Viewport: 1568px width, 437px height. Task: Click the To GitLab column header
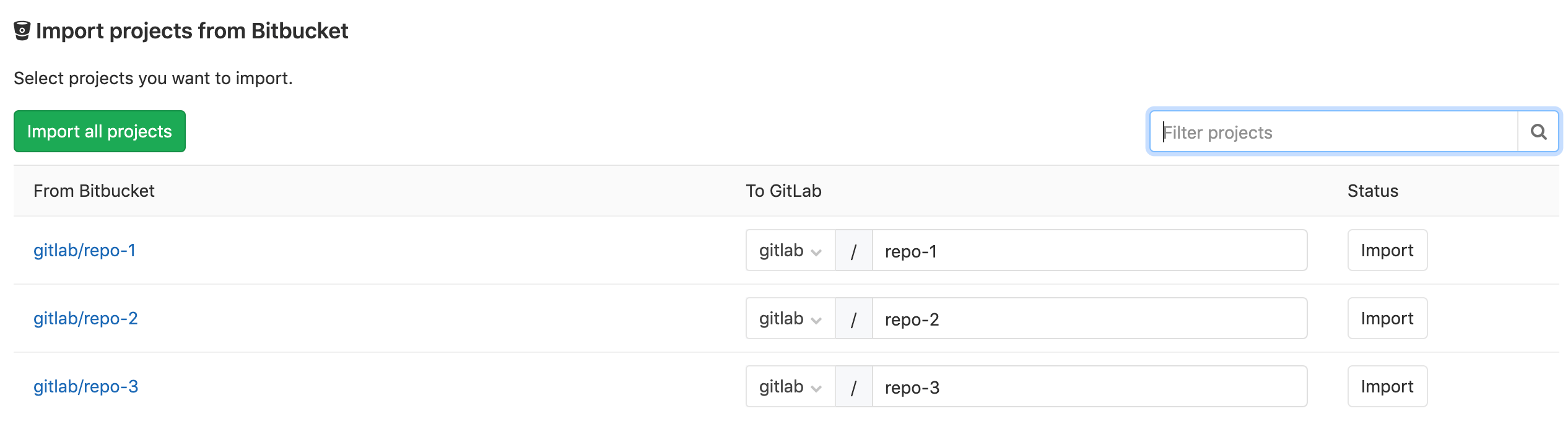(x=783, y=191)
